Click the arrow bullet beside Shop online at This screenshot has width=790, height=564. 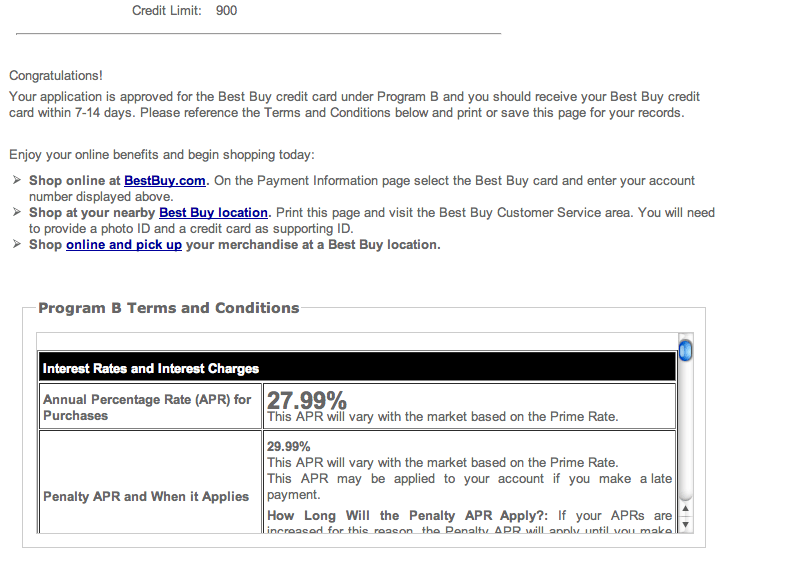click(17, 180)
